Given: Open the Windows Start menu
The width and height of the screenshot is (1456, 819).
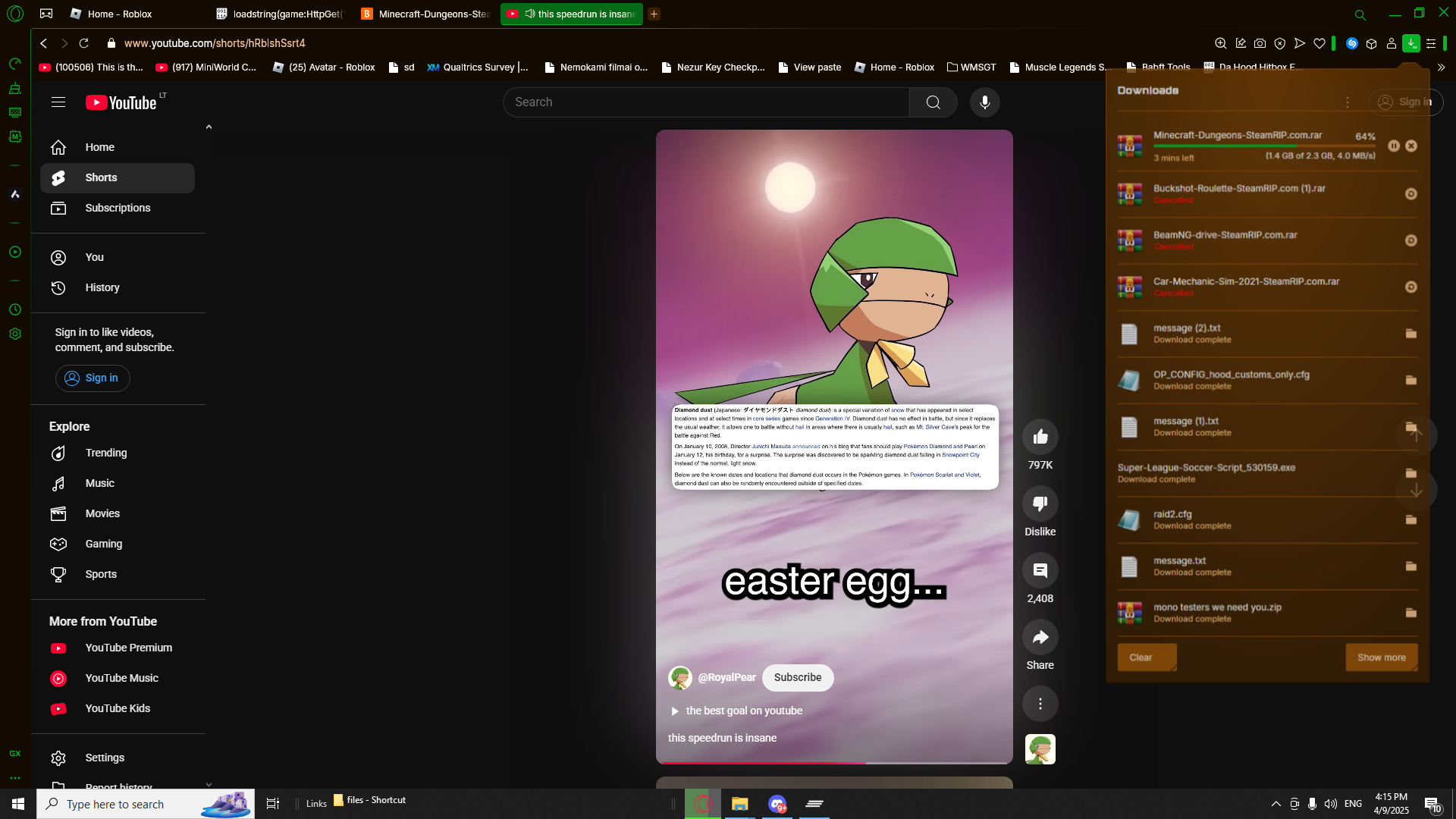Looking at the screenshot, I should pyautogui.click(x=18, y=804).
